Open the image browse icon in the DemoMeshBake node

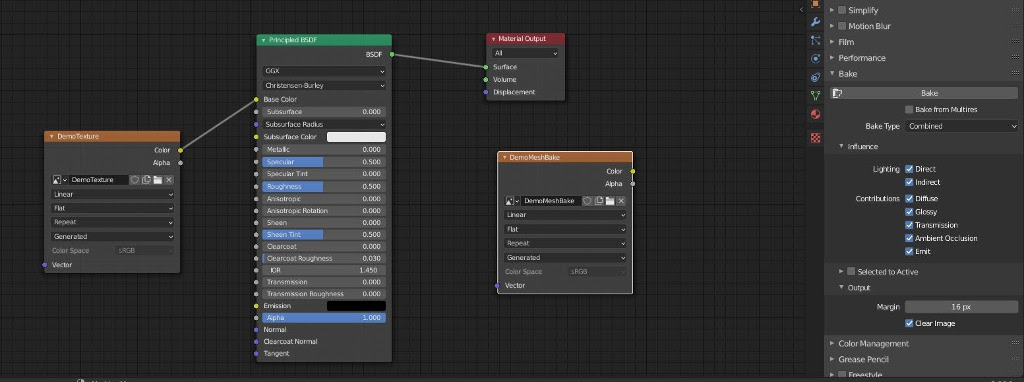pyautogui.click(x=512, y=201)
